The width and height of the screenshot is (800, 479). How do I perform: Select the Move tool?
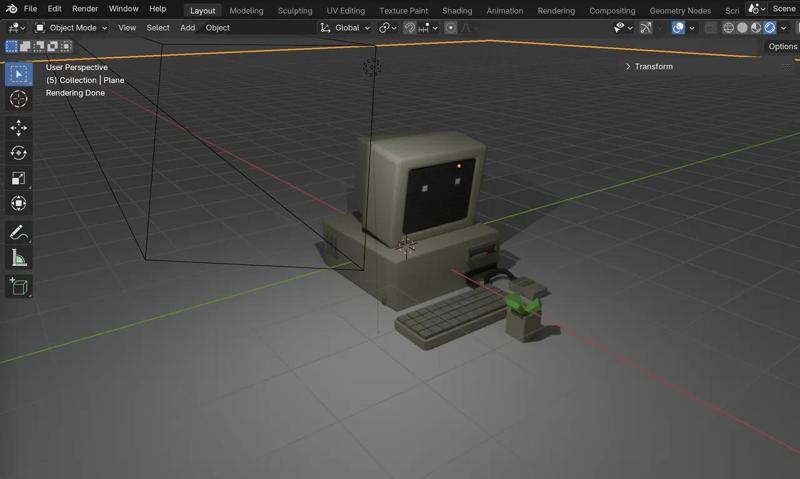coord(19,128)
